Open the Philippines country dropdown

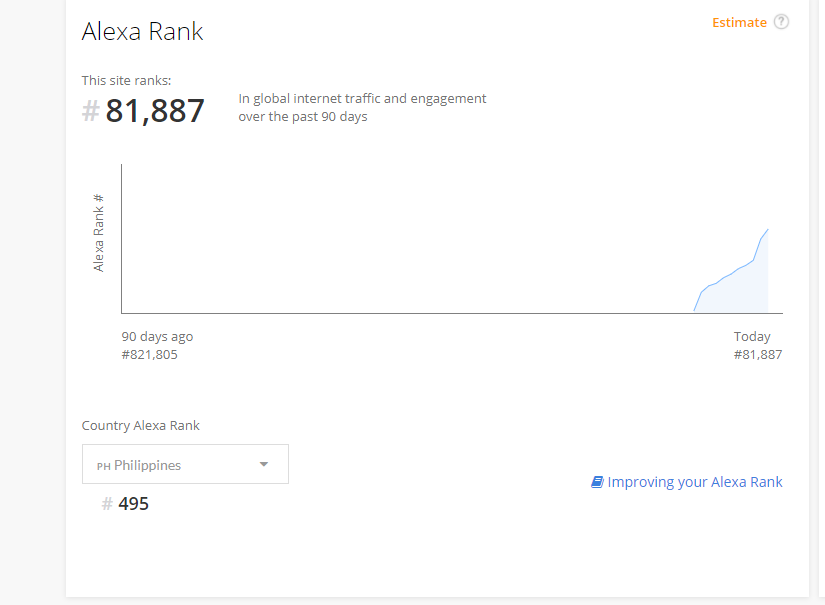pyautogui.click(x=185, y=464)
